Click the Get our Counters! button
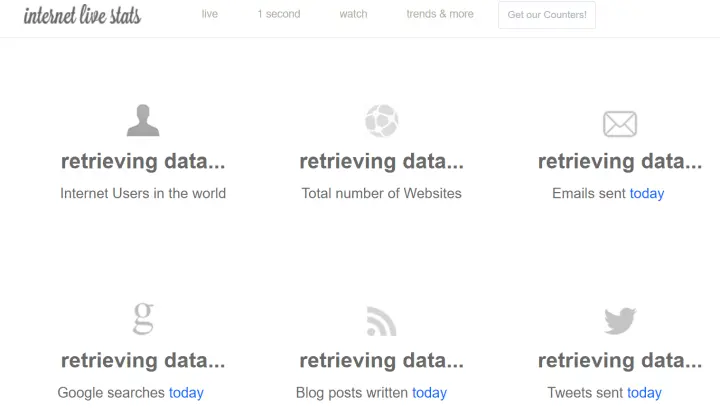720x419 pixels. (x=547, y=15)
